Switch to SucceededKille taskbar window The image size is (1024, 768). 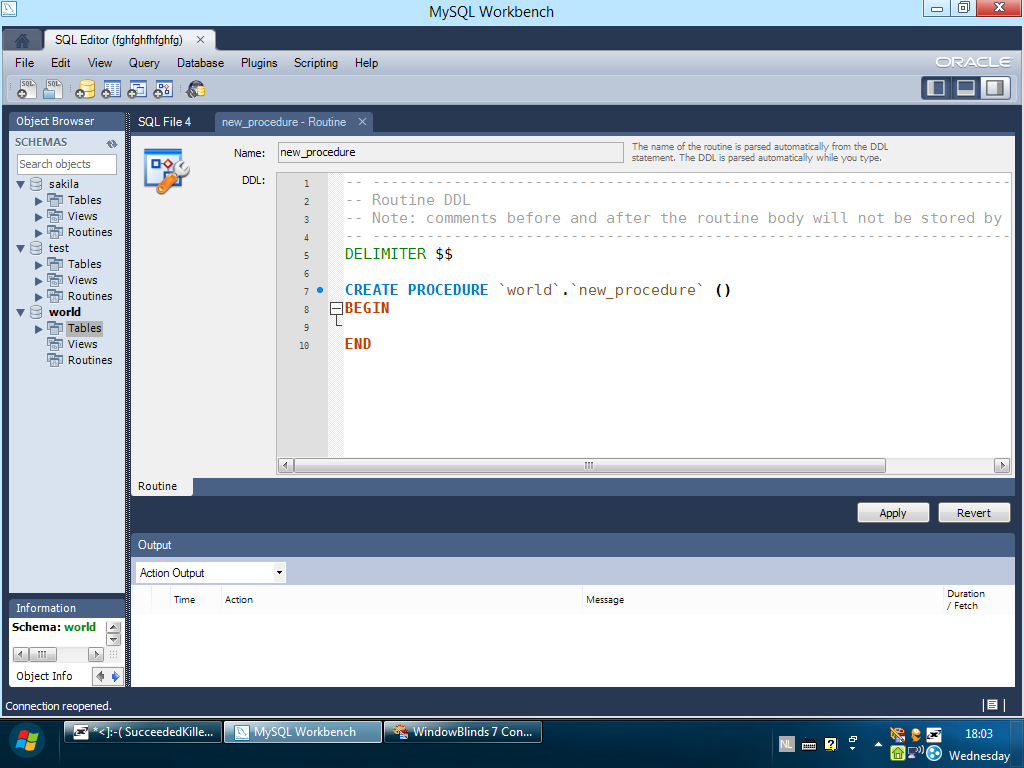point(143,732)
